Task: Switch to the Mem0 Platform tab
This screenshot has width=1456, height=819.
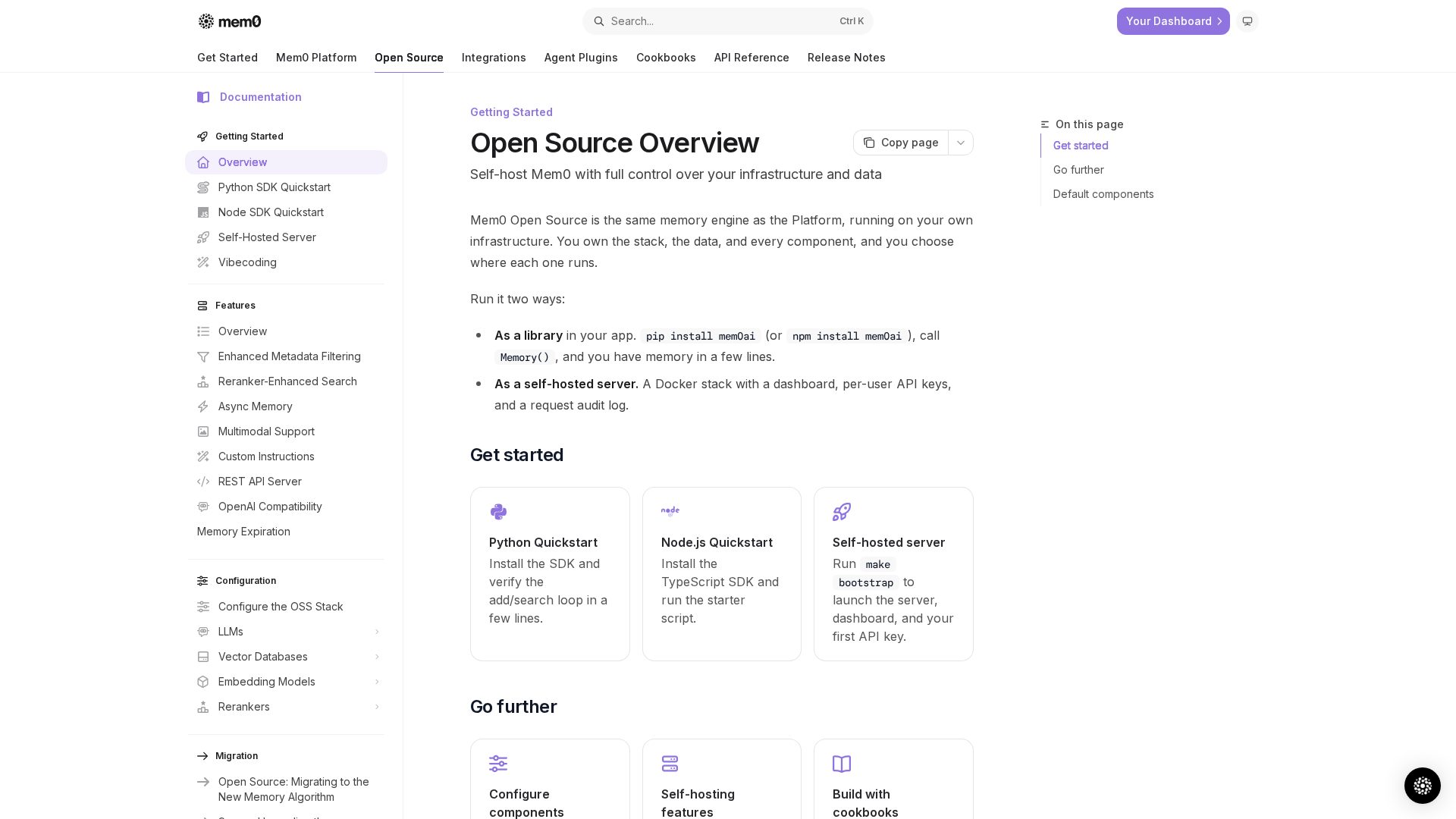Action: (x=316, y=58)
